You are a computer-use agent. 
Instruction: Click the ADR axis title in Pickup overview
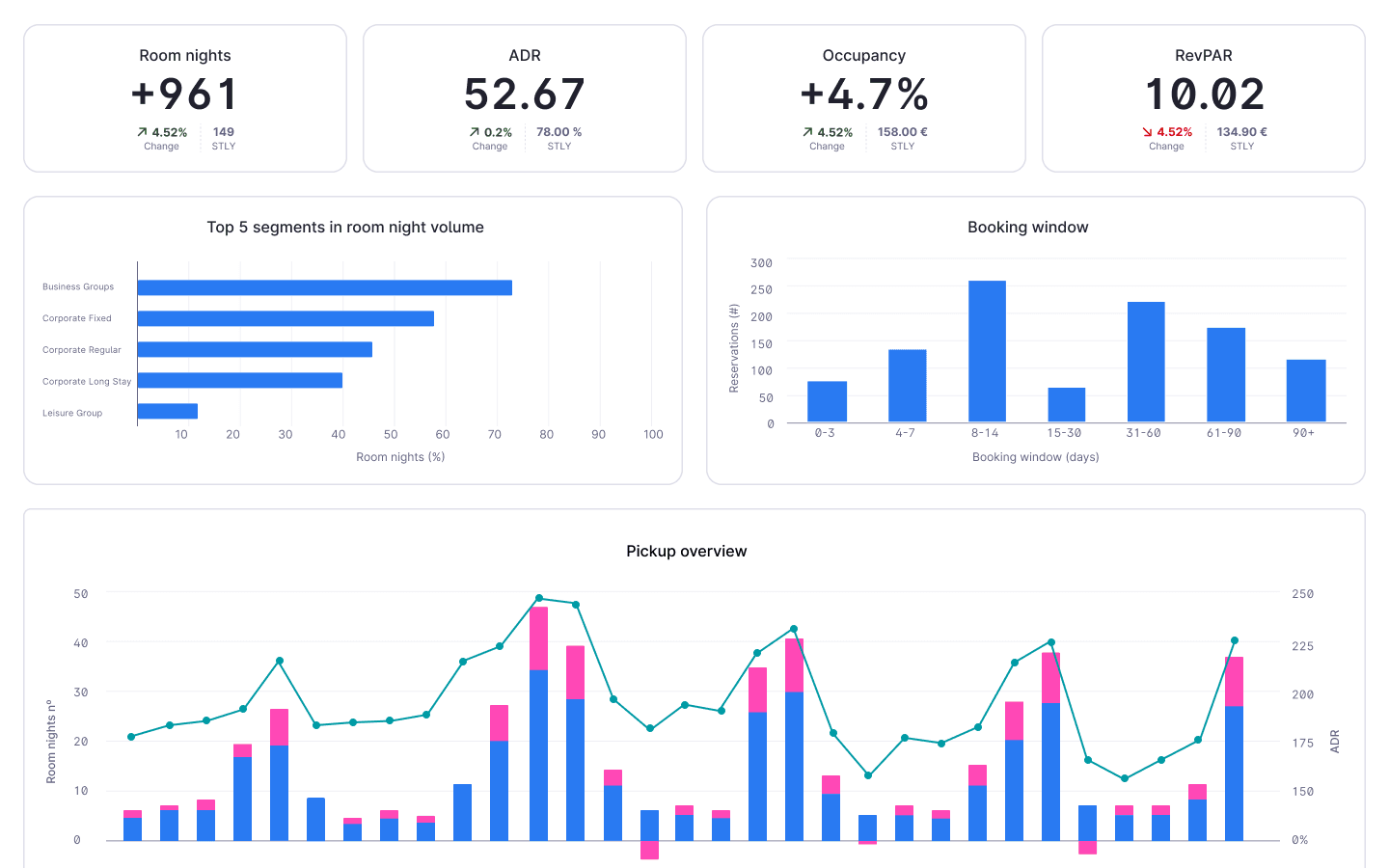(1335, 742)
